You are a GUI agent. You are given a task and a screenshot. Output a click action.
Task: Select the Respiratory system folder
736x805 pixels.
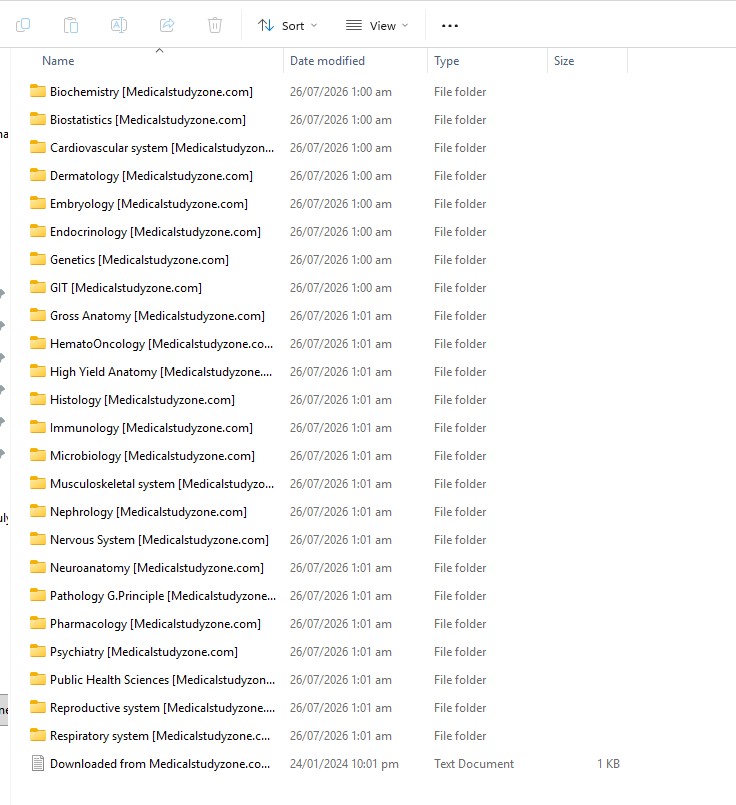(x=160, y=736)
